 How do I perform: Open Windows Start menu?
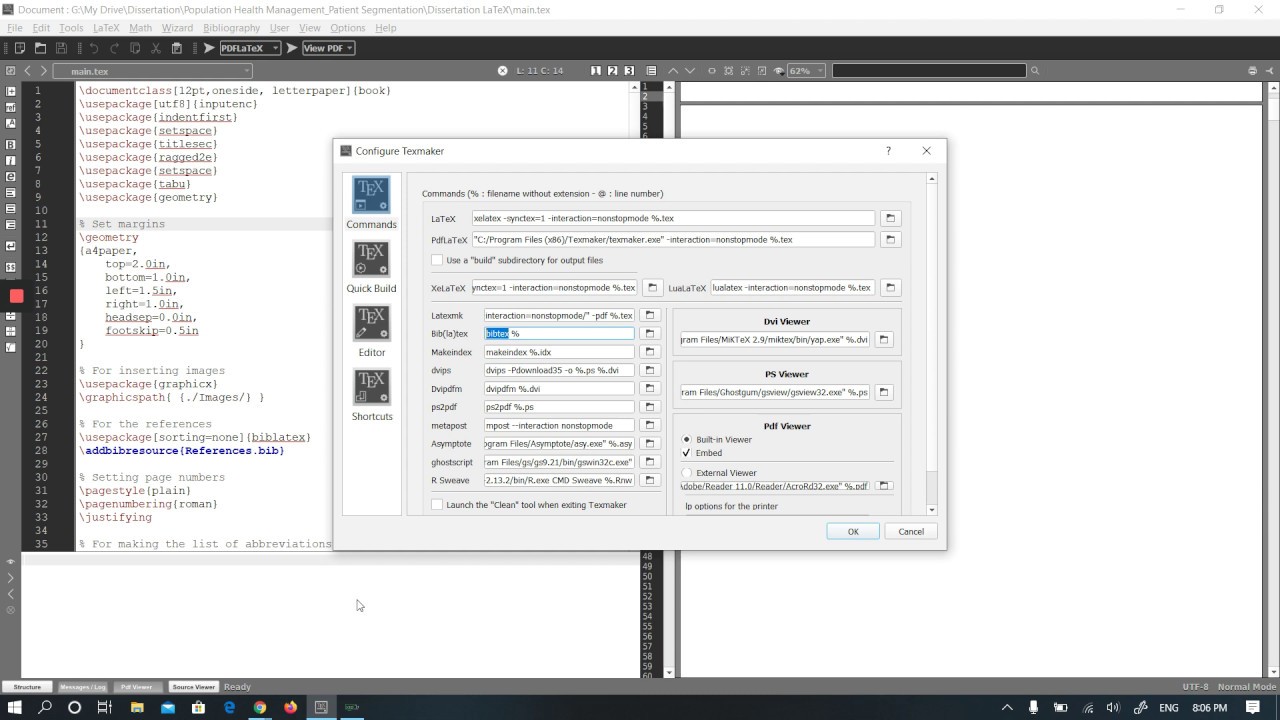pos(15,707)
